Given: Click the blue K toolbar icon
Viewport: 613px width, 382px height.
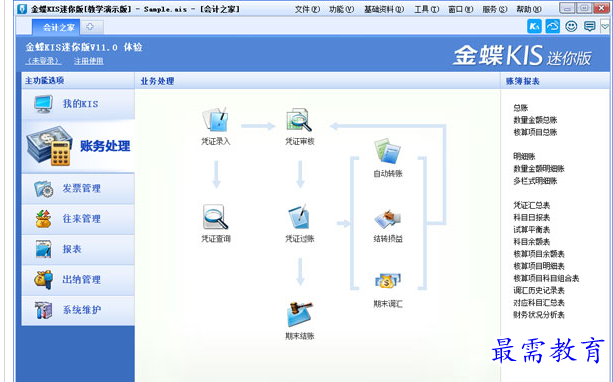Looking at the screenshot, I should tap(534, 26).
